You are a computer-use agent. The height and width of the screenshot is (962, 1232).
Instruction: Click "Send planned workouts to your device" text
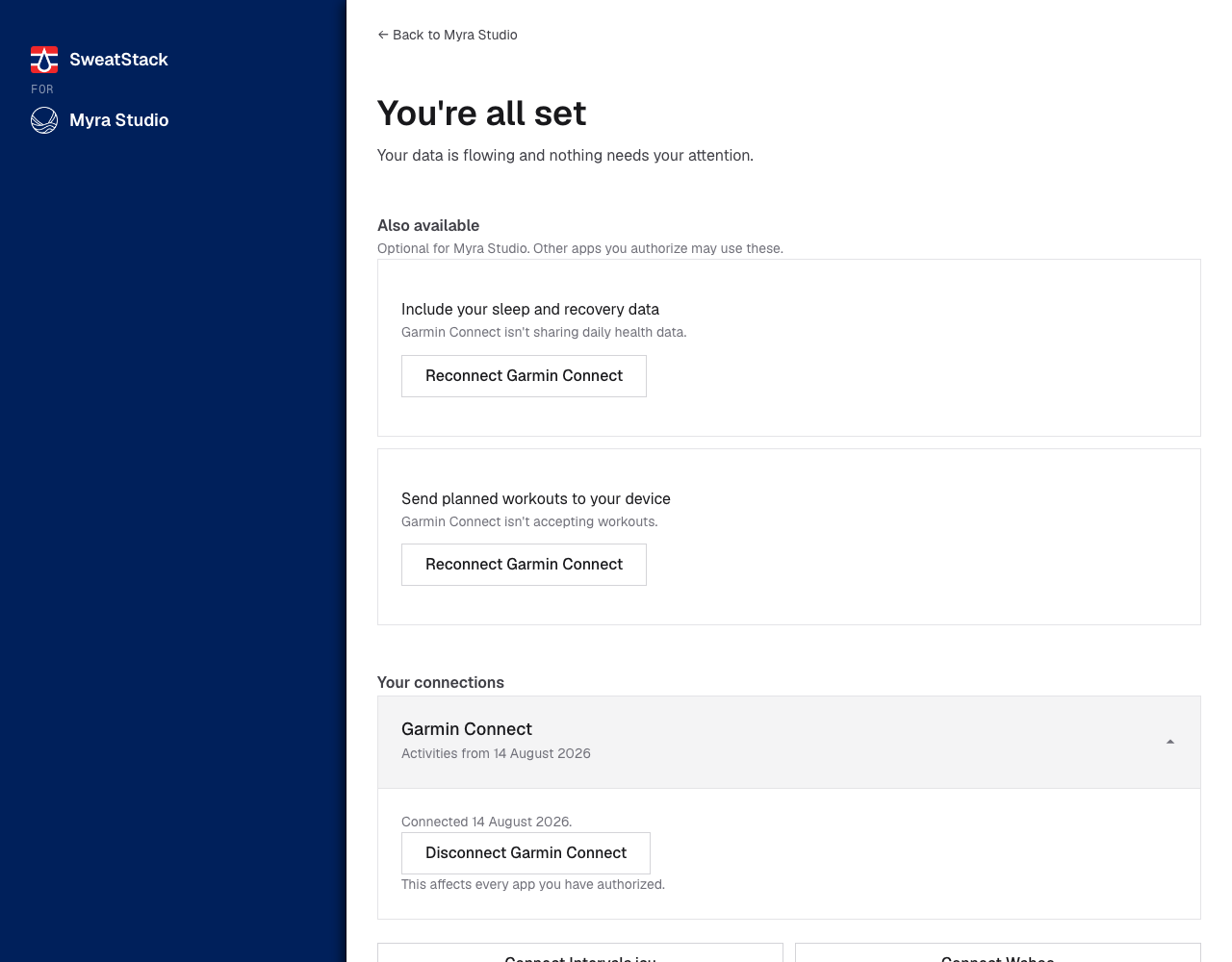[x=536, y=498]
